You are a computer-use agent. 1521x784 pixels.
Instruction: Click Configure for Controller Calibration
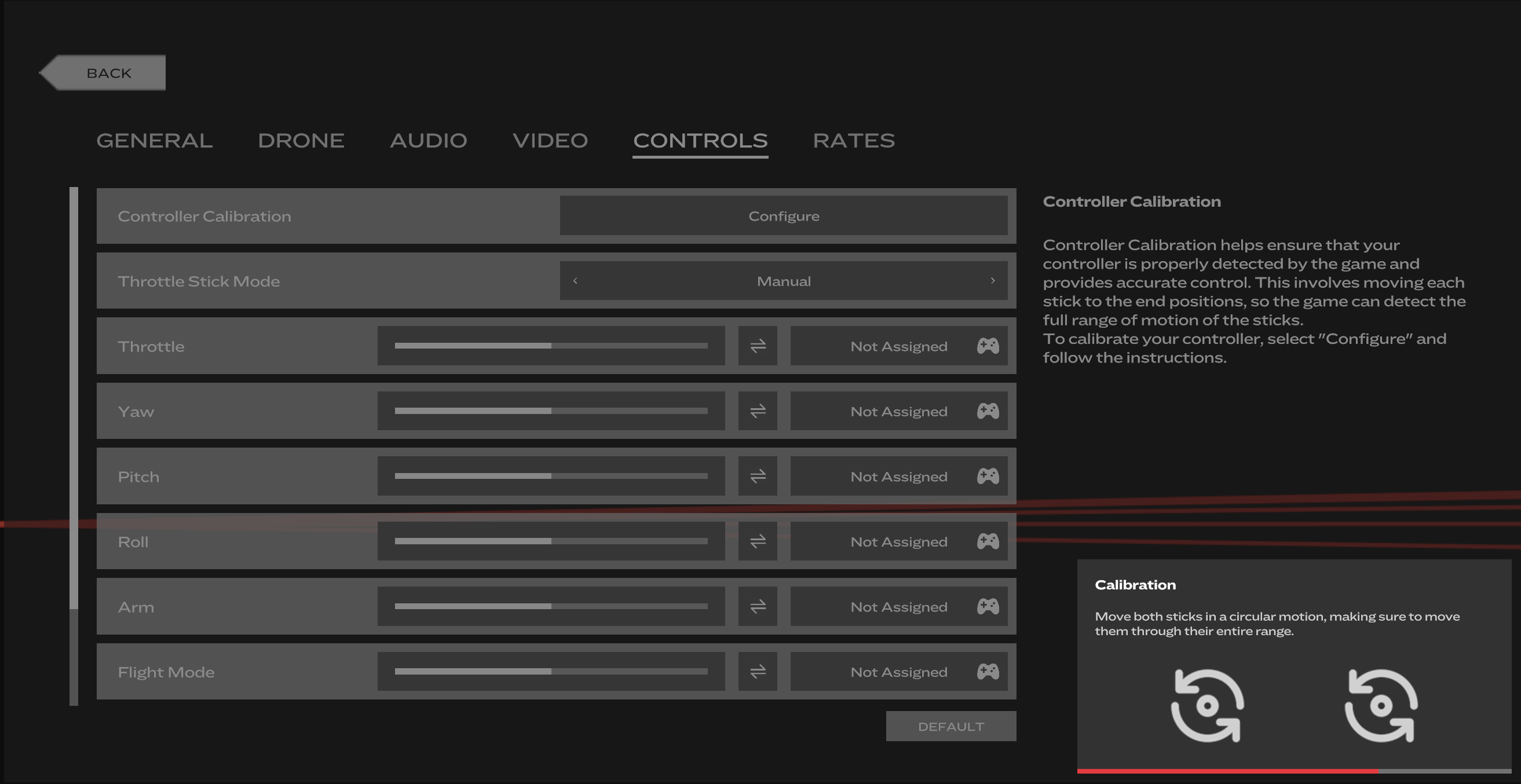coord(784,216)
